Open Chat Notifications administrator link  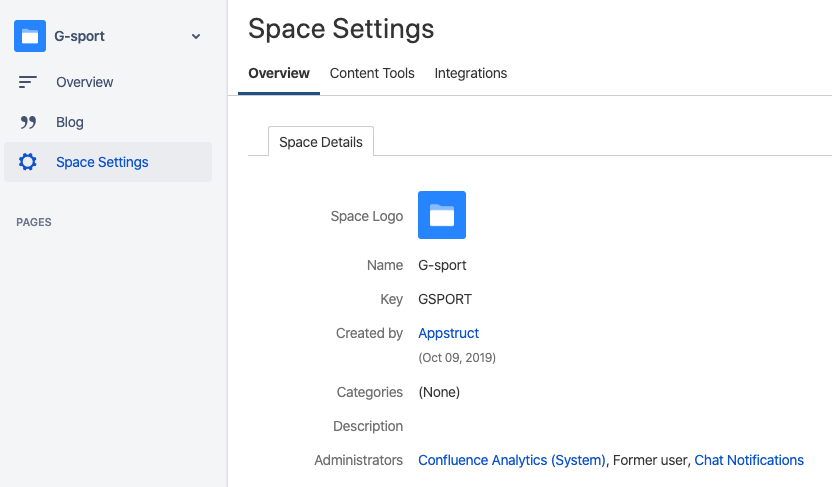(749, 460)
